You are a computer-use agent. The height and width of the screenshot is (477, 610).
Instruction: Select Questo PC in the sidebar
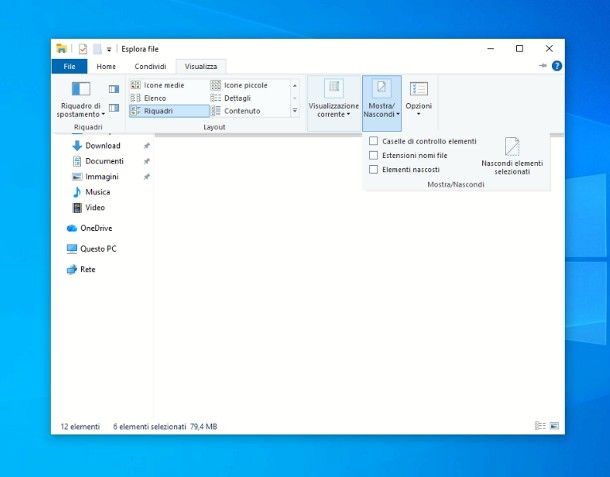(91, 249)
